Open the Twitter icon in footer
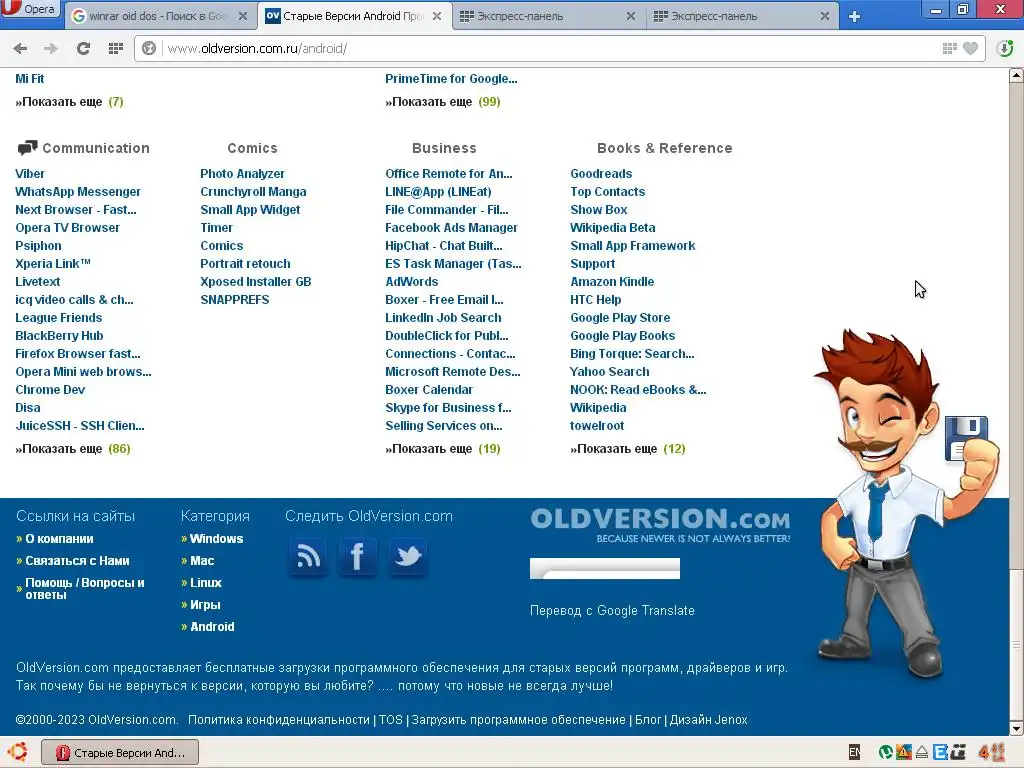This screenshot has height=768, width=1024. point(408,557)
